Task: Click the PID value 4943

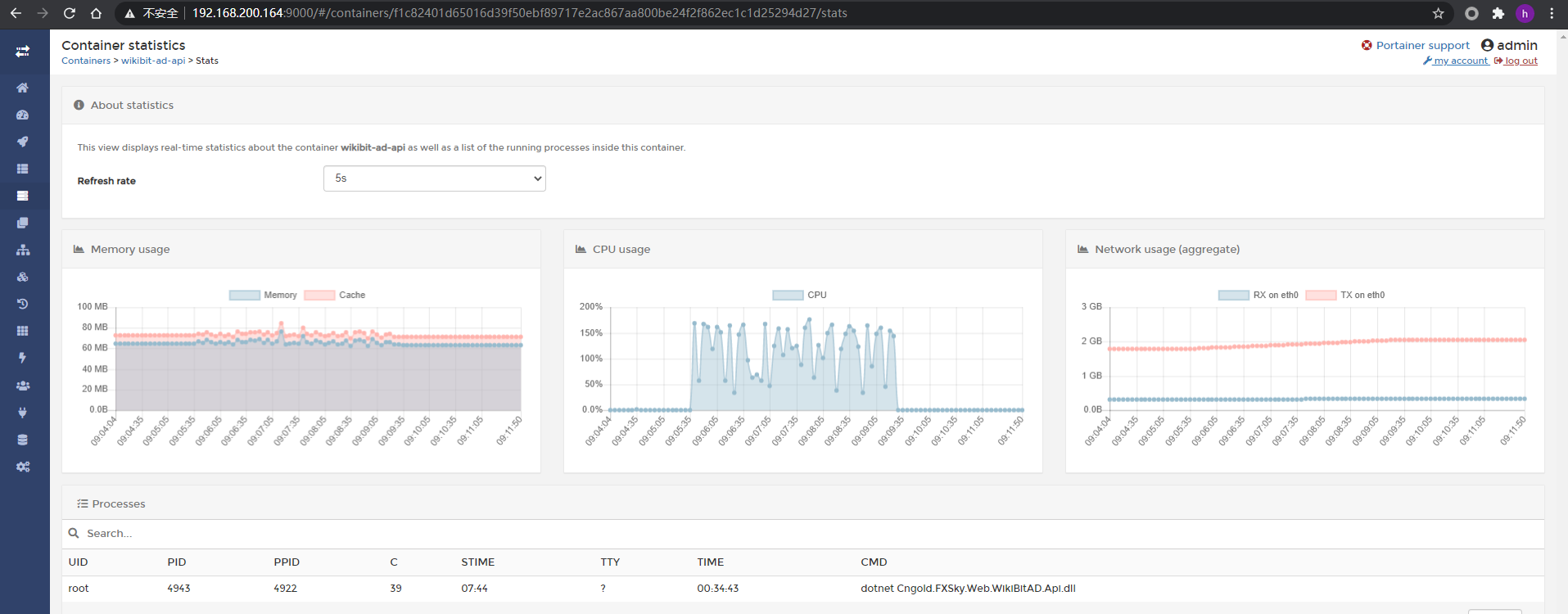Action: point(178,589)
